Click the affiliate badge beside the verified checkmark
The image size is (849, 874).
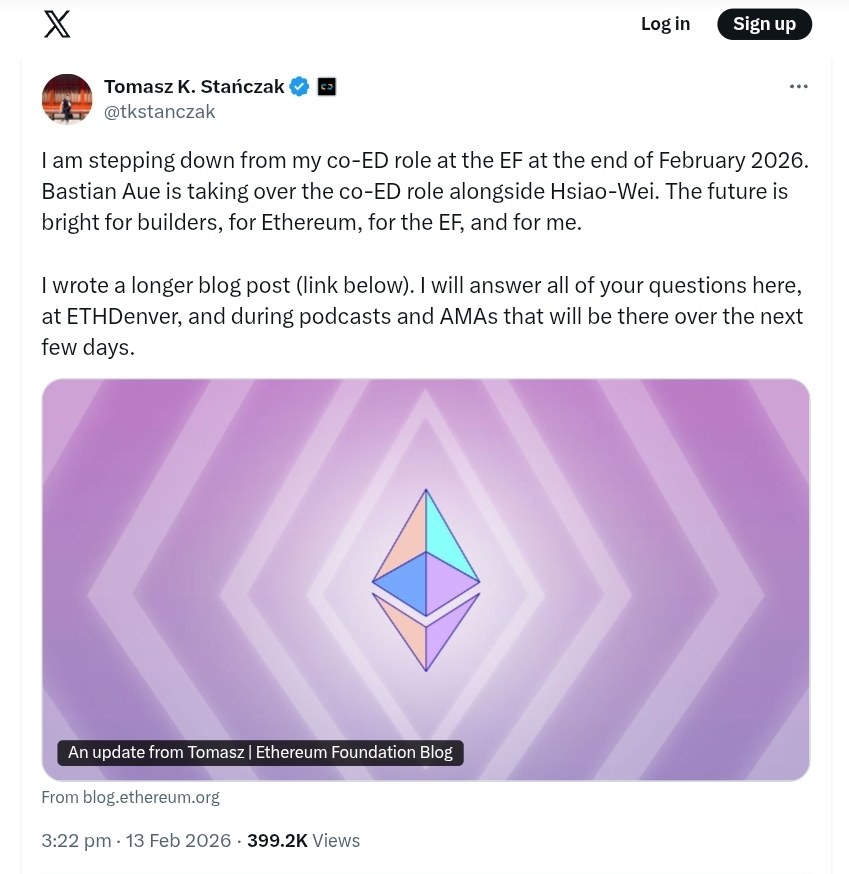[x=326, y=86]
